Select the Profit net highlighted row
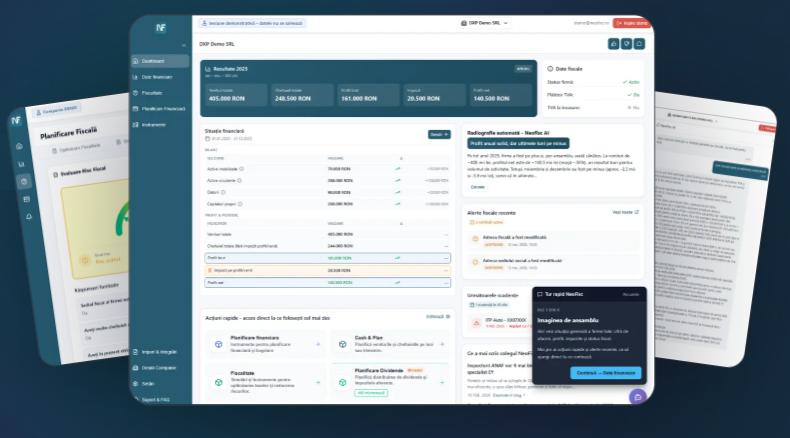Viewport: 790px width, 438px height. coord(327,283)
